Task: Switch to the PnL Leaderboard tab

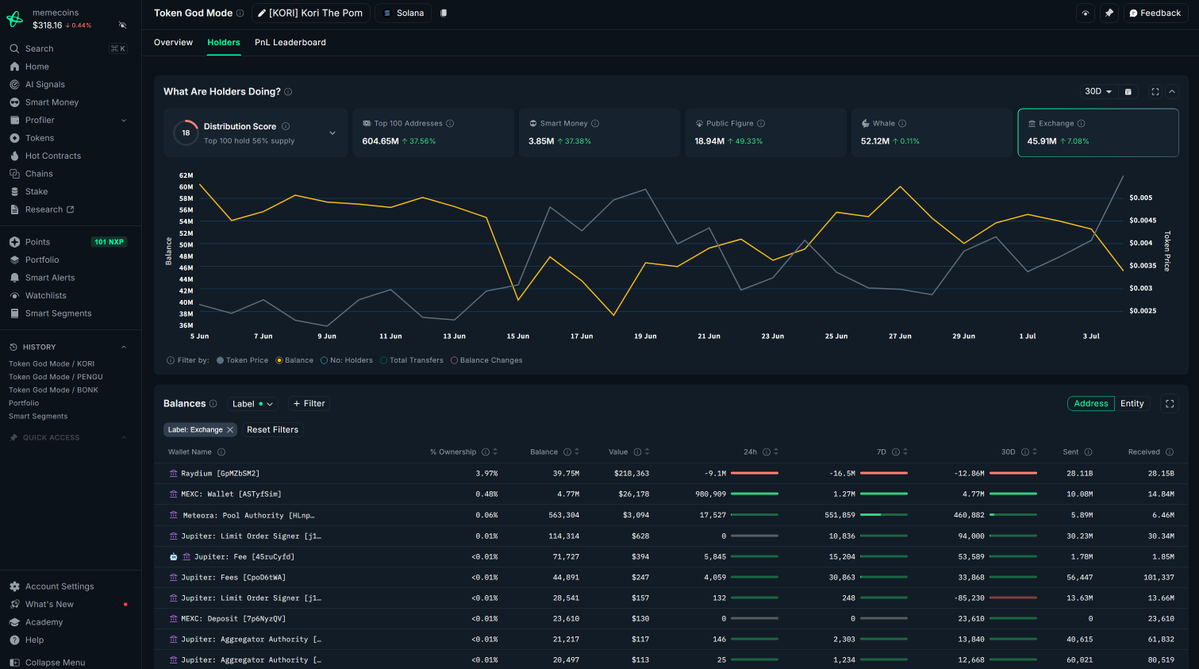Action: point(290,42)
